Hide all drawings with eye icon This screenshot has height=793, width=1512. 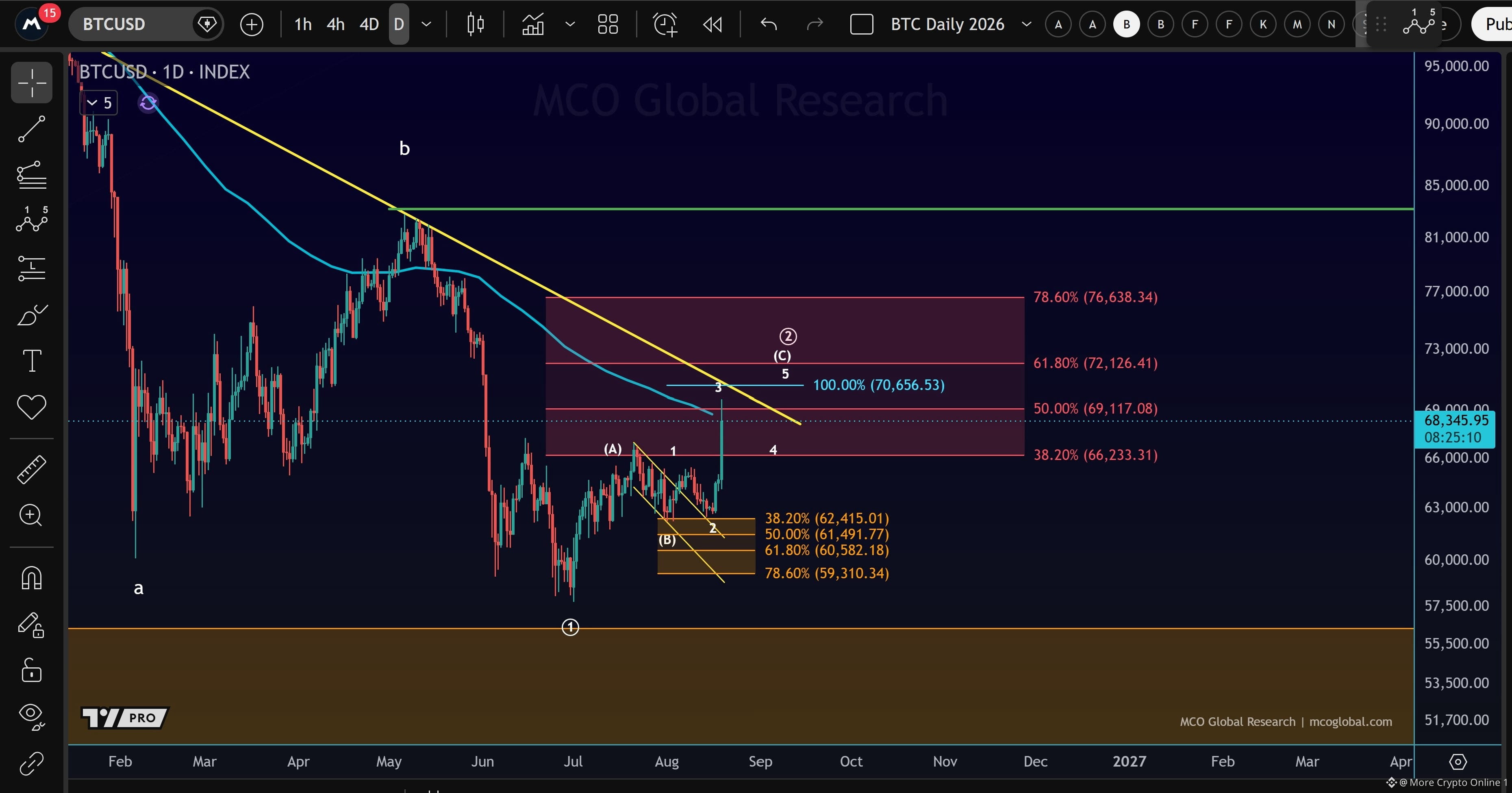(32, 717)
